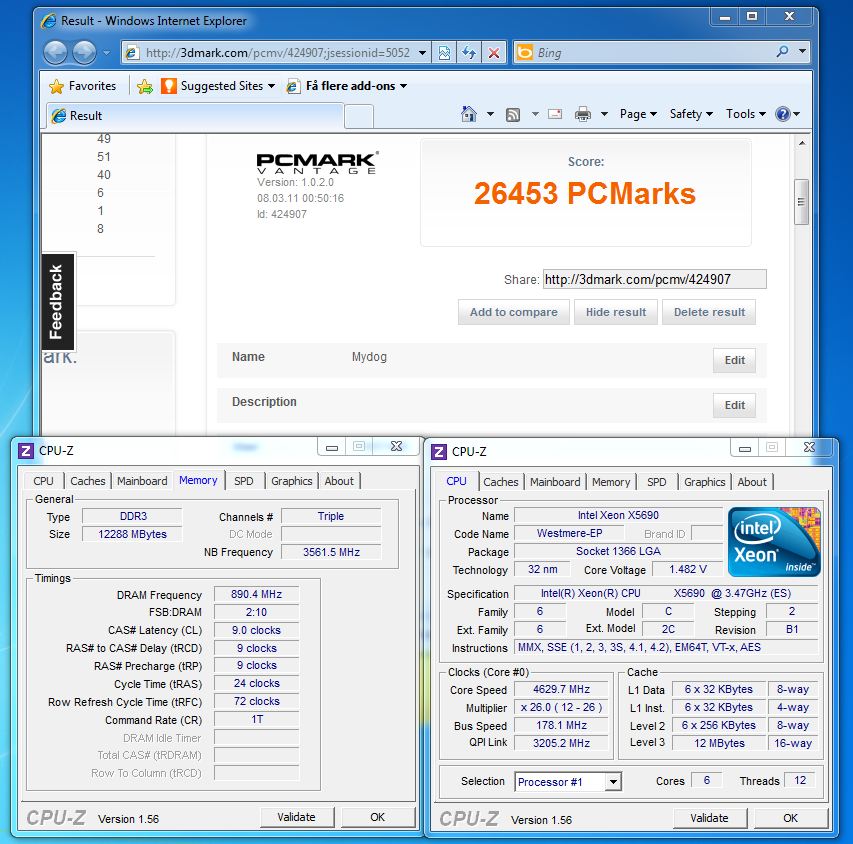Screen dimensions: 853x844
Task: Open the Tools menu
Action: 745,114
